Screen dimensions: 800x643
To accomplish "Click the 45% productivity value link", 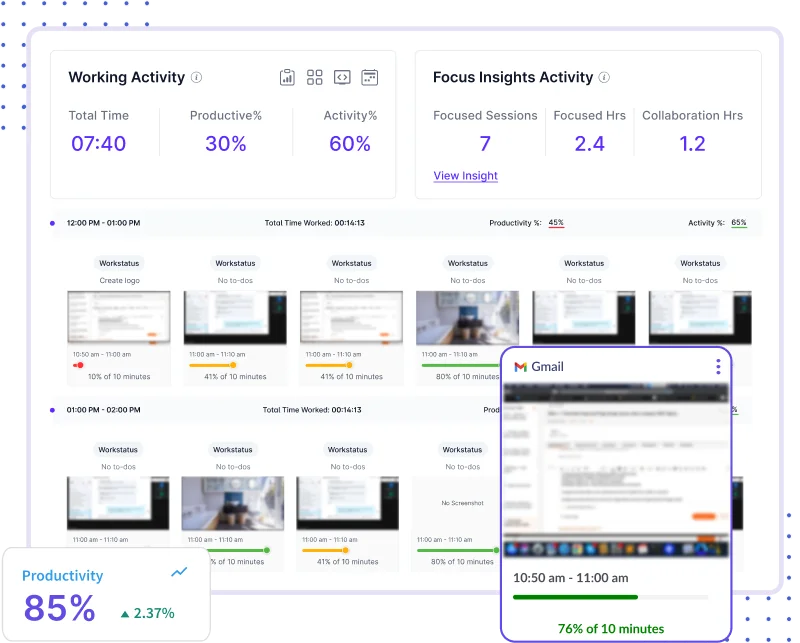I will 556,223.
